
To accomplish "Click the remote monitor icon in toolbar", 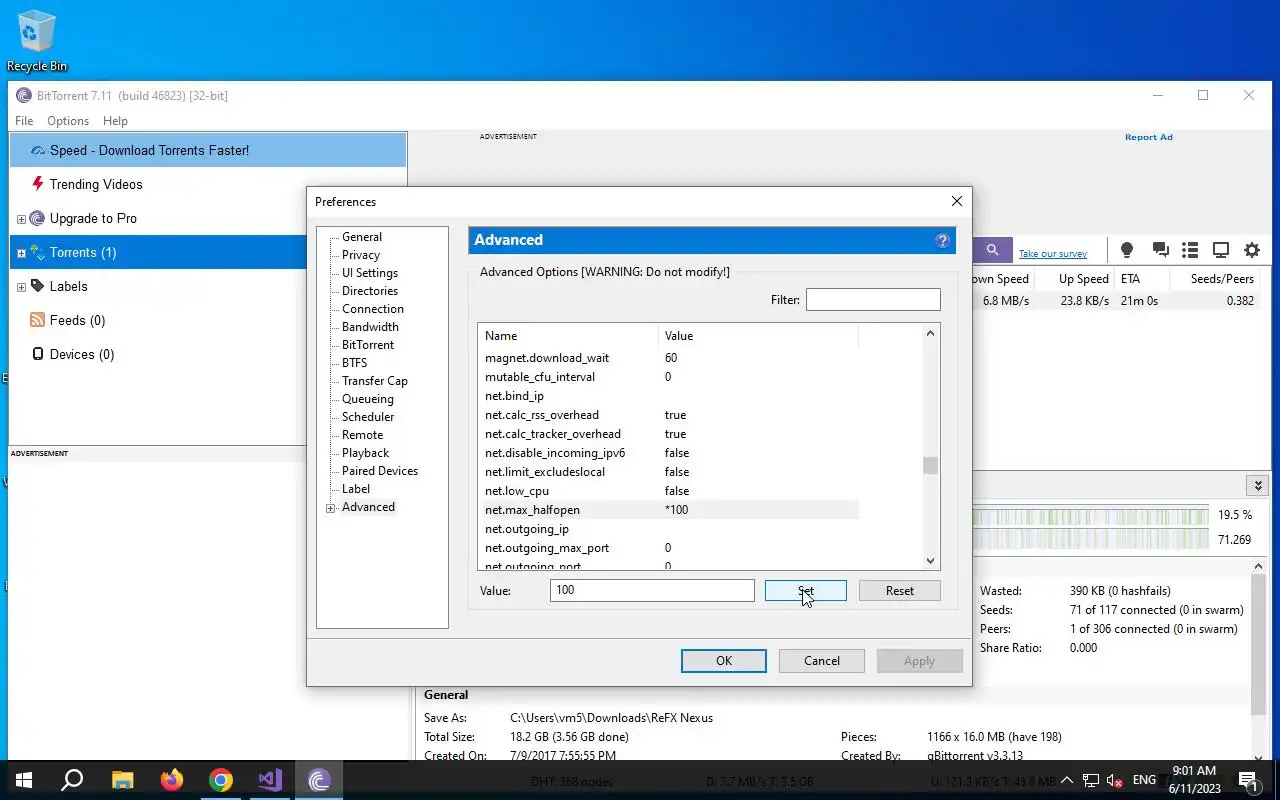I will pos(1221,250).
